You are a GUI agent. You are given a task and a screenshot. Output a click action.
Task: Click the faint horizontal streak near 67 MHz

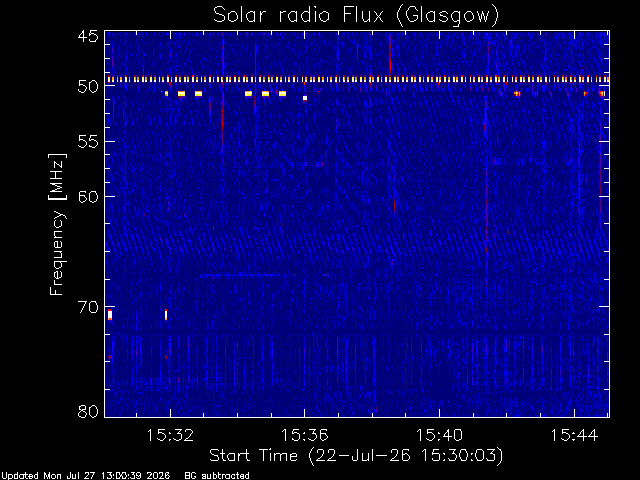click(x=248, y=276)
